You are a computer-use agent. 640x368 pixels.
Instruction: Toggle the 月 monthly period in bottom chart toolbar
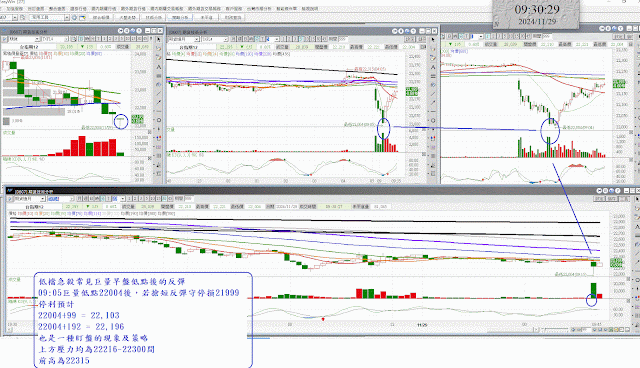pyautogui.click(x=79, y=199)
